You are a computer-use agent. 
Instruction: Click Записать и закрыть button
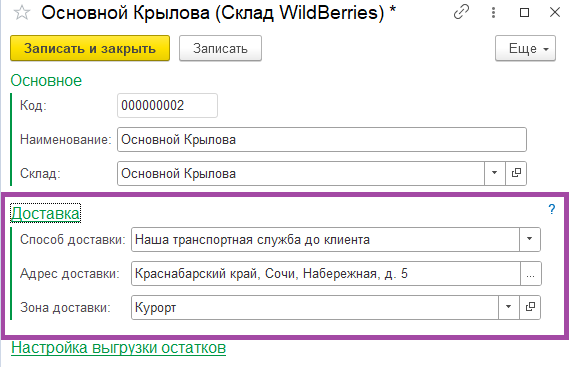pos(90,48)
